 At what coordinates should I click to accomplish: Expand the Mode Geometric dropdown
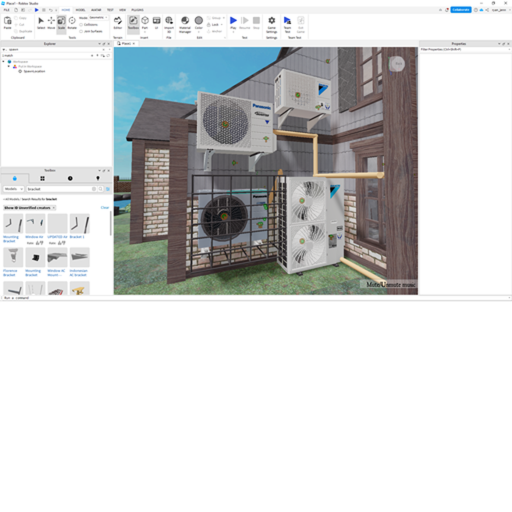point(98,18)
